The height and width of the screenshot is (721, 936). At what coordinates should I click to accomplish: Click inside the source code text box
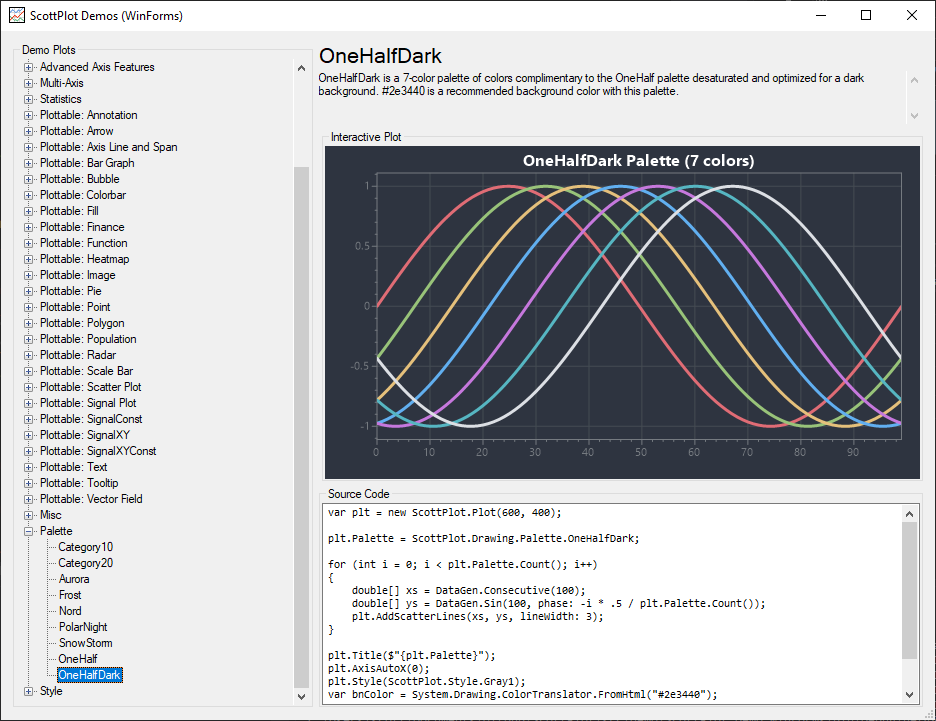[x=612, y=603]
